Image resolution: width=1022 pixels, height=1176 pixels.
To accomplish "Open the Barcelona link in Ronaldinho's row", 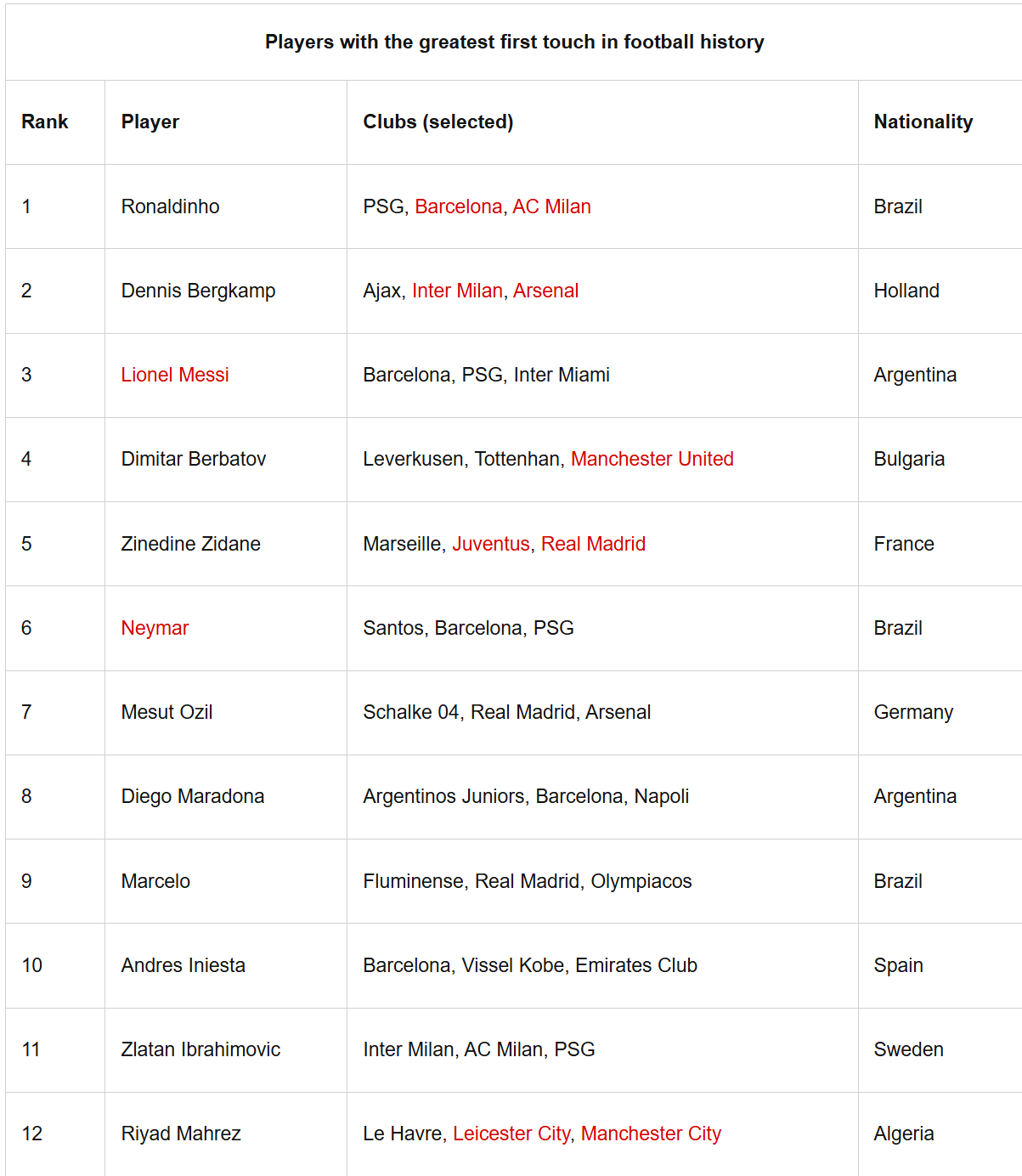I will (x=459, y=206).
